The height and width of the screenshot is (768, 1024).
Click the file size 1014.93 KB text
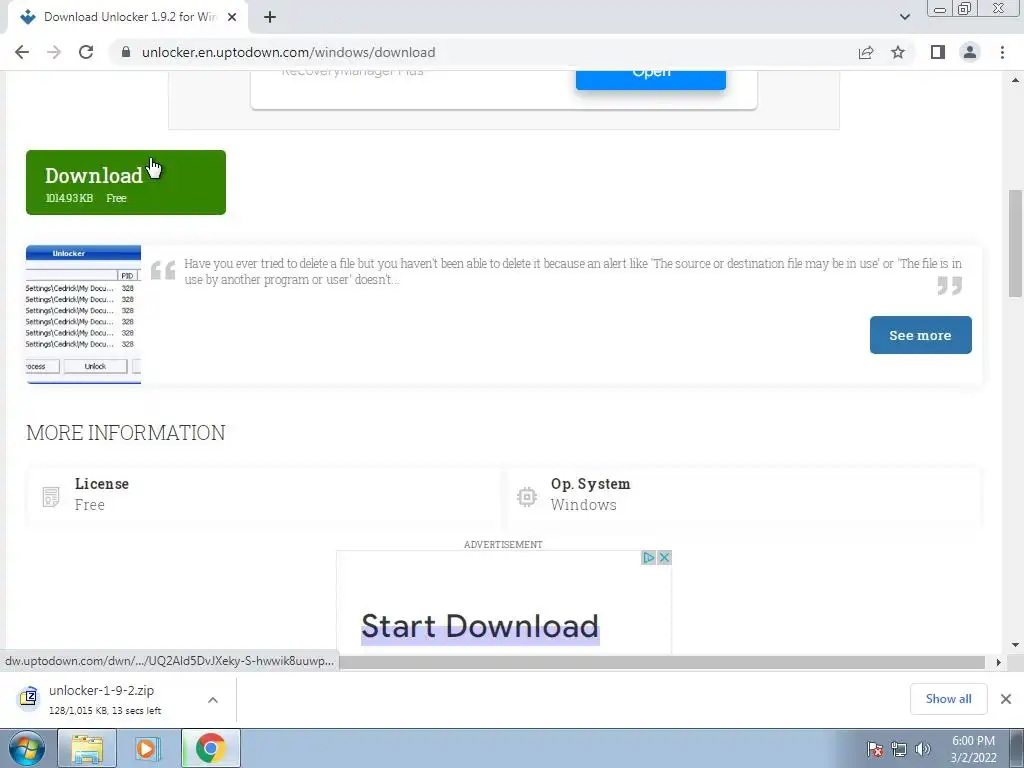pyautogui.click(x=69, y=198)
